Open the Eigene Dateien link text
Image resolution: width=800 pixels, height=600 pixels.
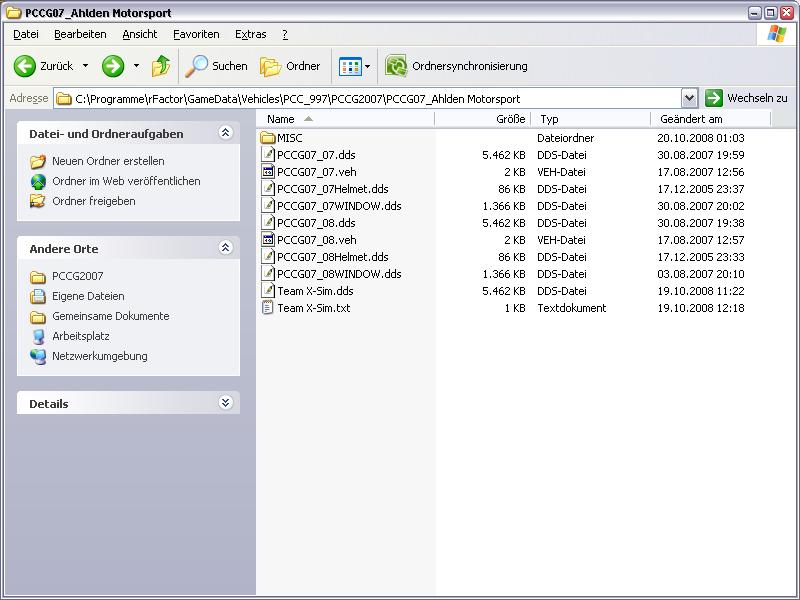coord(88,296)
